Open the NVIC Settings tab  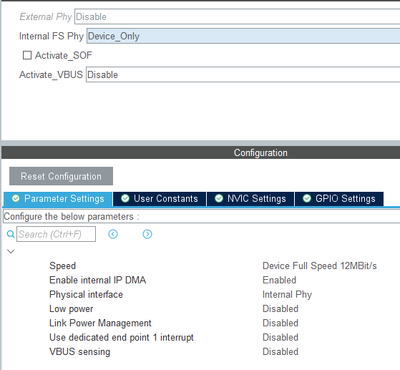coord(250,199)
